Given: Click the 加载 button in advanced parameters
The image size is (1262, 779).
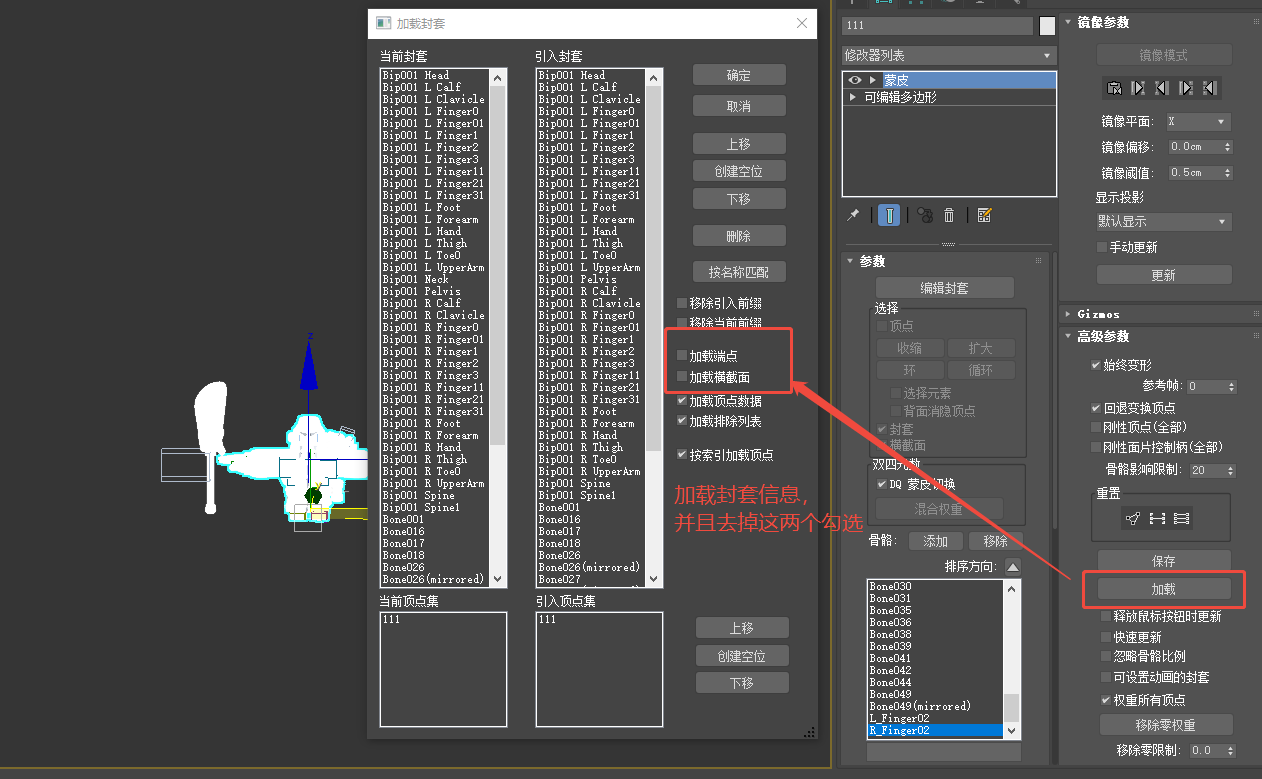Looking at the screenshot, I should click(x=1163, y=589).
